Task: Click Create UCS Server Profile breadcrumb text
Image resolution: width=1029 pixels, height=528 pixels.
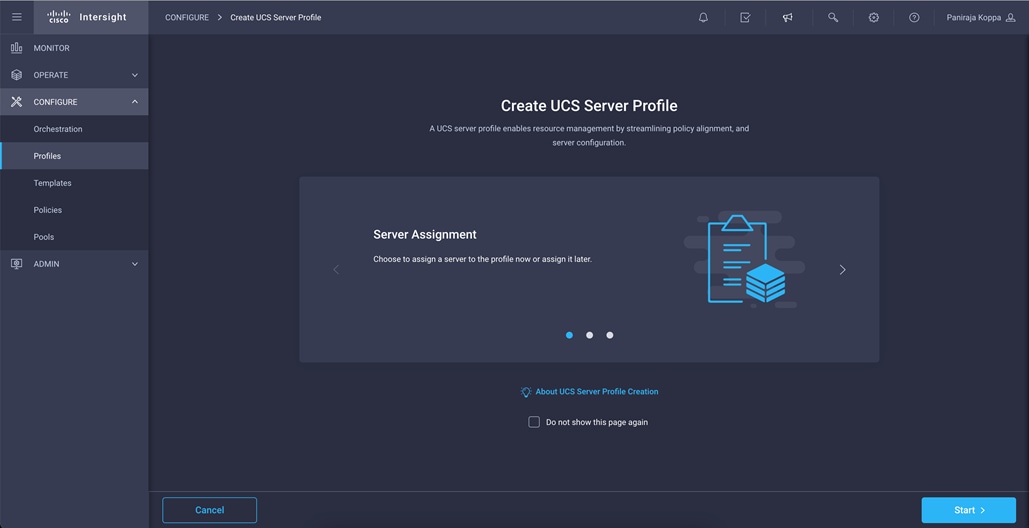Action: (276, 18)
